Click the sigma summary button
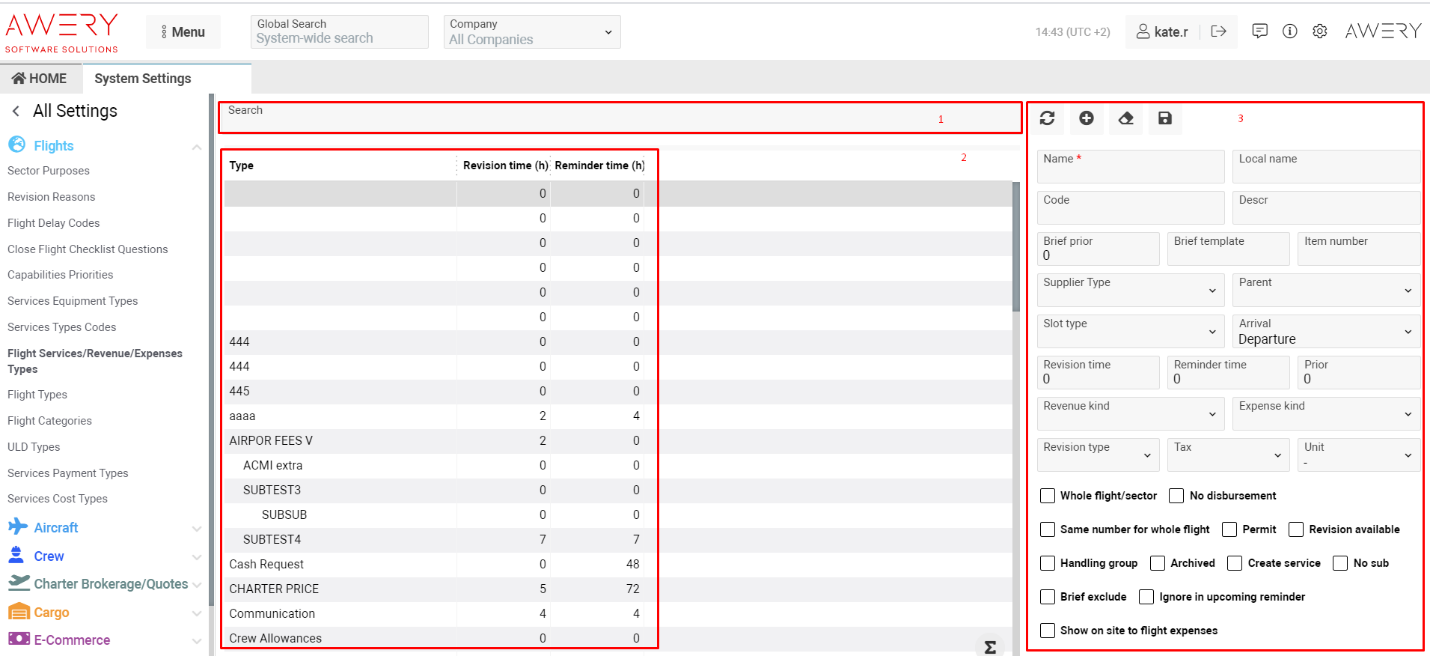The height and width of the screenshot is (656, 1430). point(990,647)
